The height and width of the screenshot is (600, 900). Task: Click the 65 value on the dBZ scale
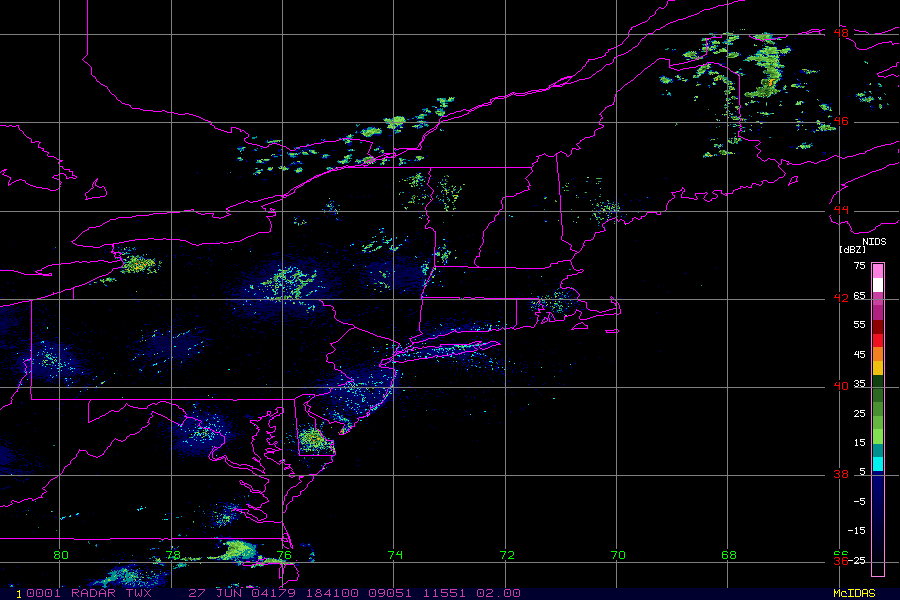pyautogui.click(x=859, y=296)
